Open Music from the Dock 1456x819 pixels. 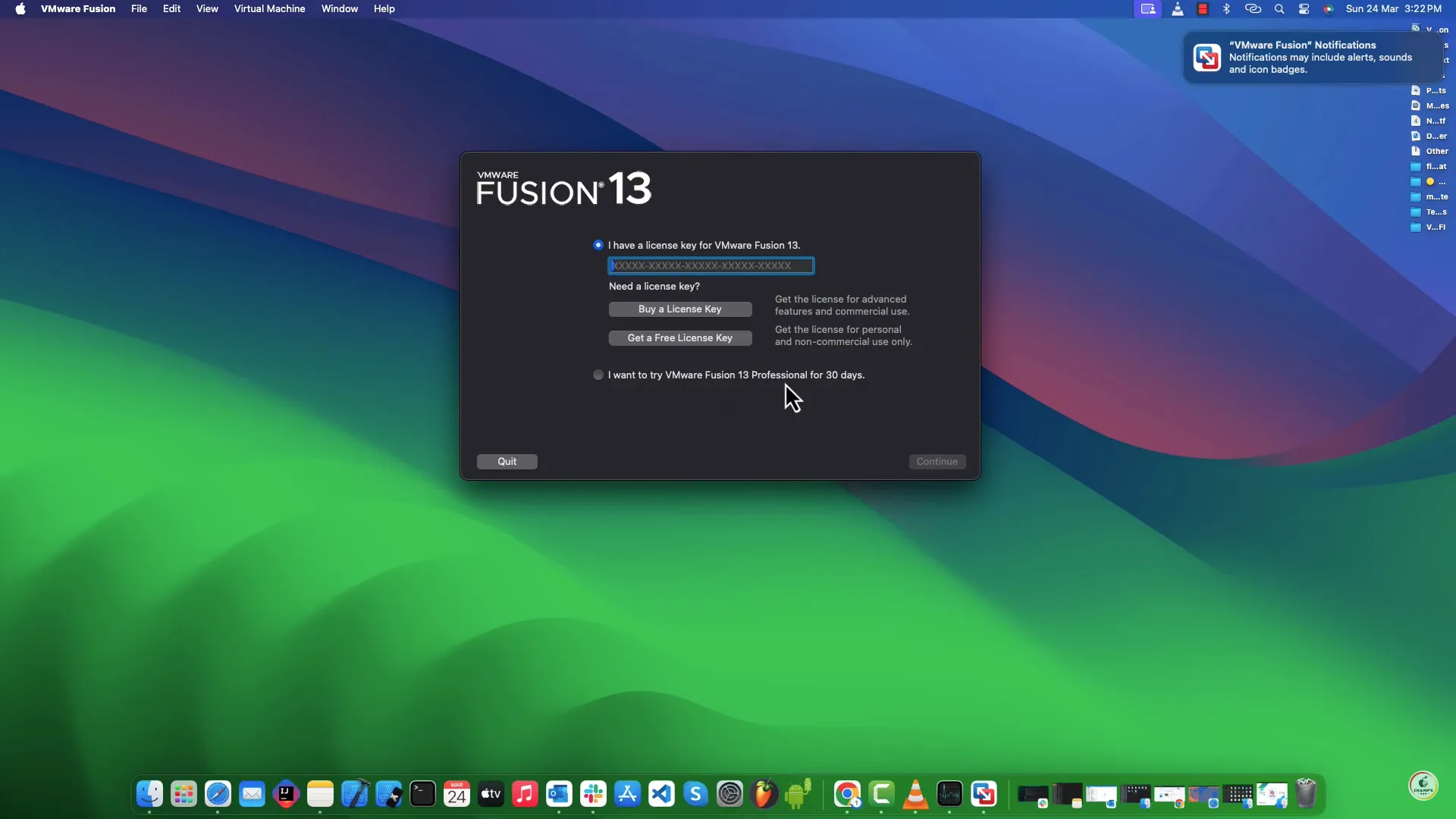525,794
